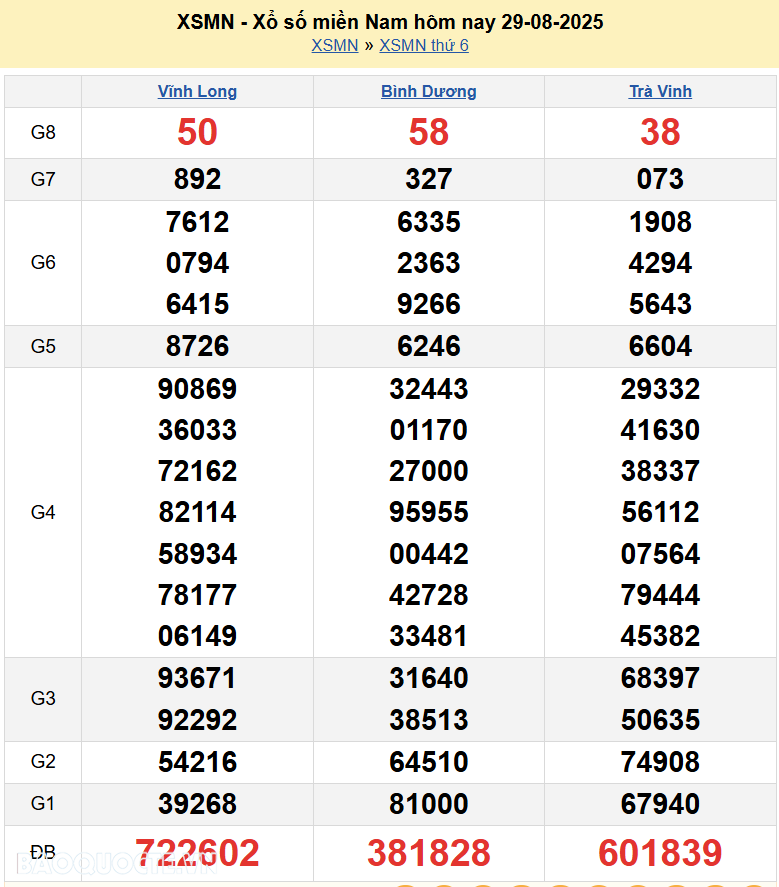Select Bình Dương G2 number 64510
Viewport: 779px width, 887px height.
pyautogui.click(x=428, y=762)
